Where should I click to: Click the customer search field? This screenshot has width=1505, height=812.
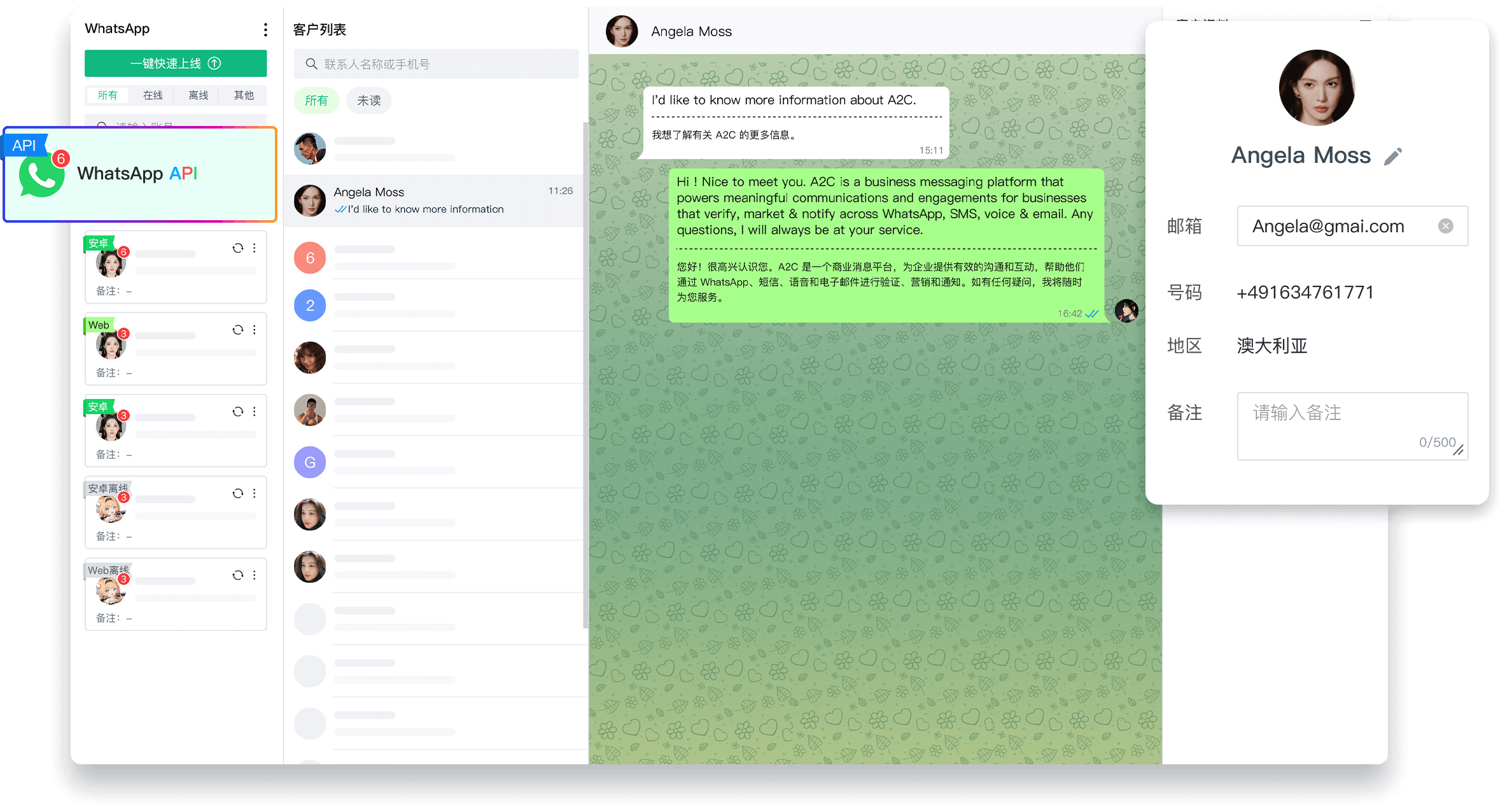(x=436, y=64)
